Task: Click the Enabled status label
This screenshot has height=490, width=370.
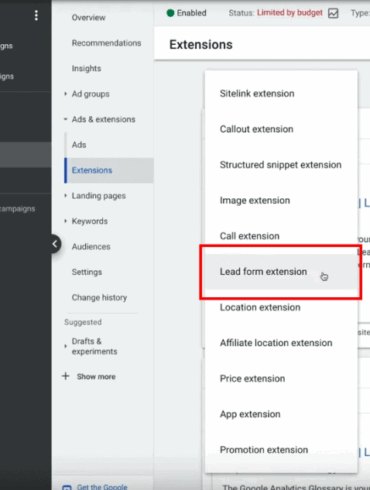Action: click(192, 13)
